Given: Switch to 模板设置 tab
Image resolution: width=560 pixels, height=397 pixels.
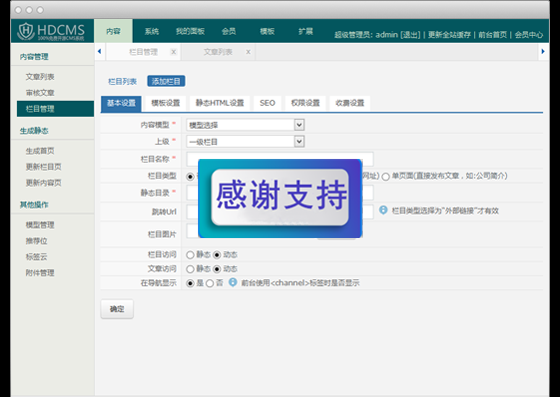Looking at the screenshot, I should (166, 103).
